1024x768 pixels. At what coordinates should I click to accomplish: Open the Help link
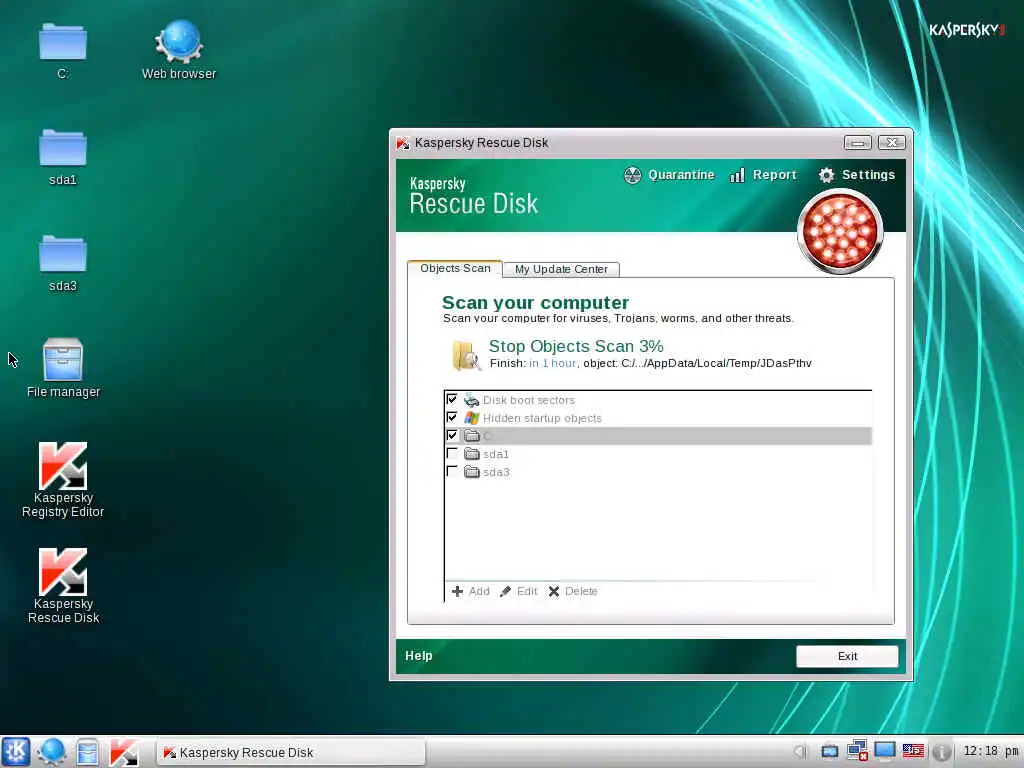point(419,656)
